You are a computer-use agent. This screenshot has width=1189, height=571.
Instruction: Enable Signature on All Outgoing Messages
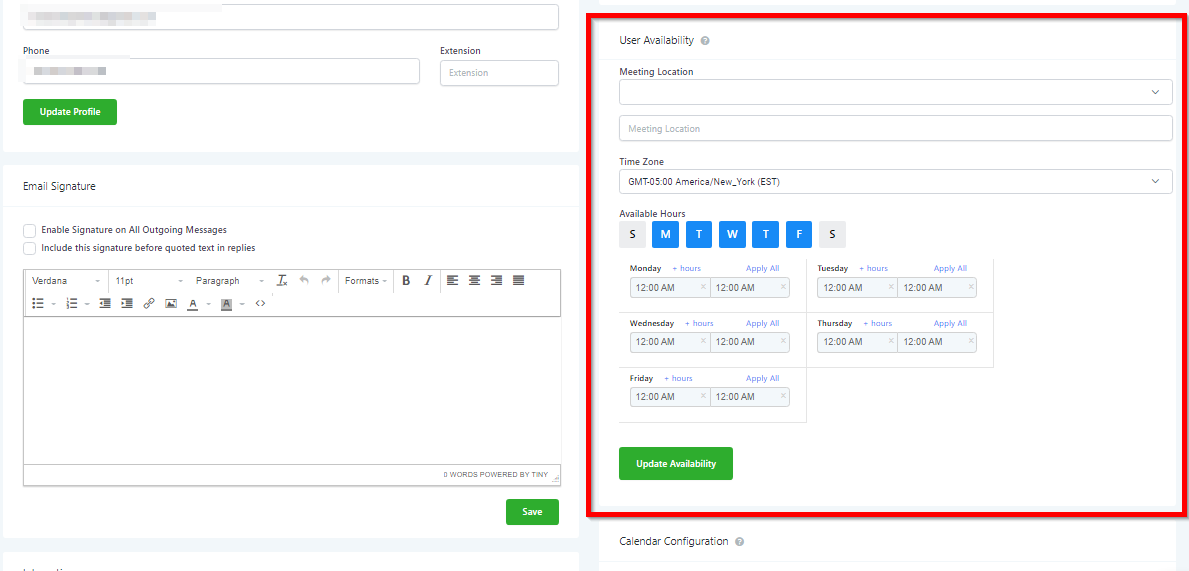point(30,230)
